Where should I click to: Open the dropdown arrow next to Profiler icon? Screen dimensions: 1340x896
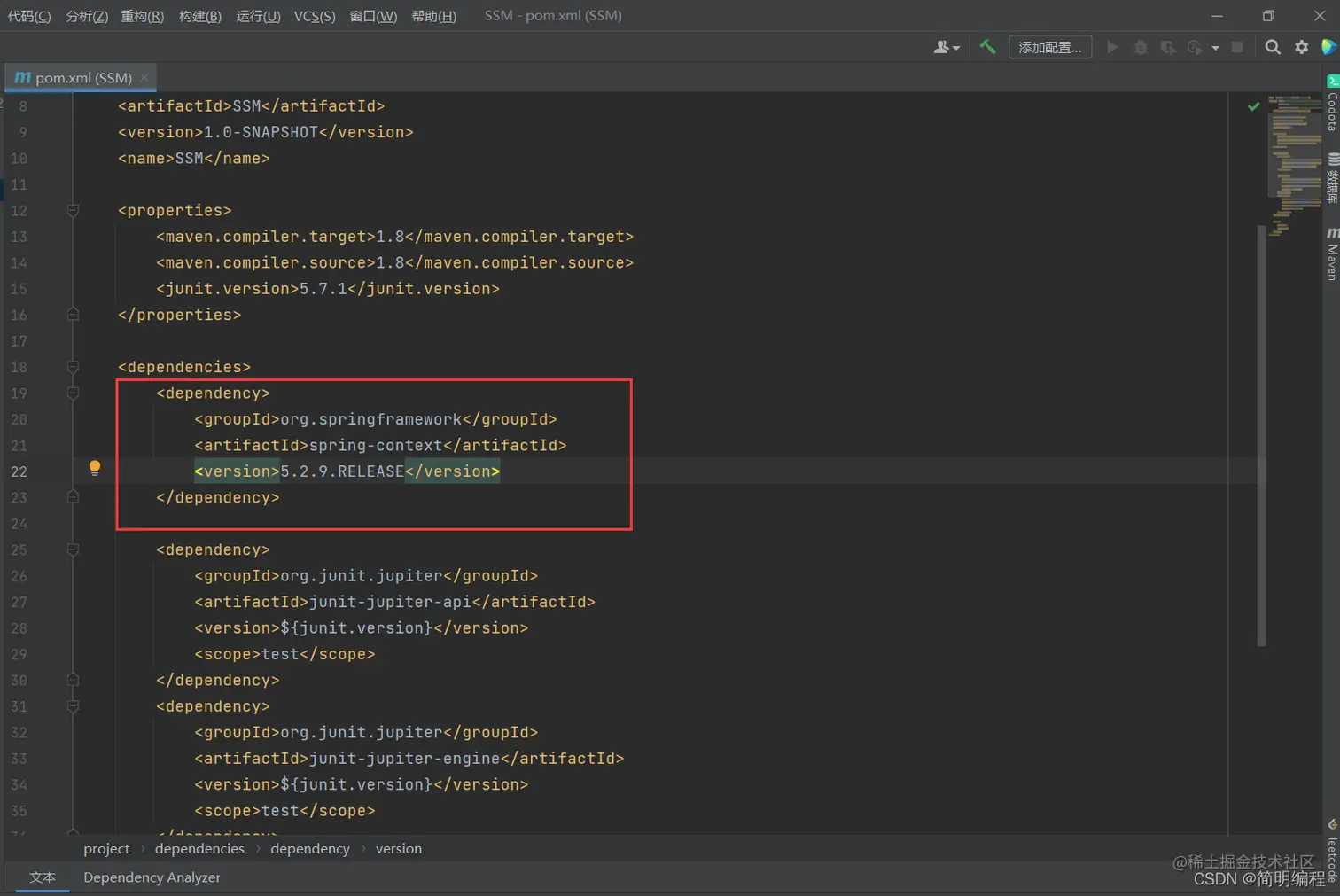click(1215, 48)
